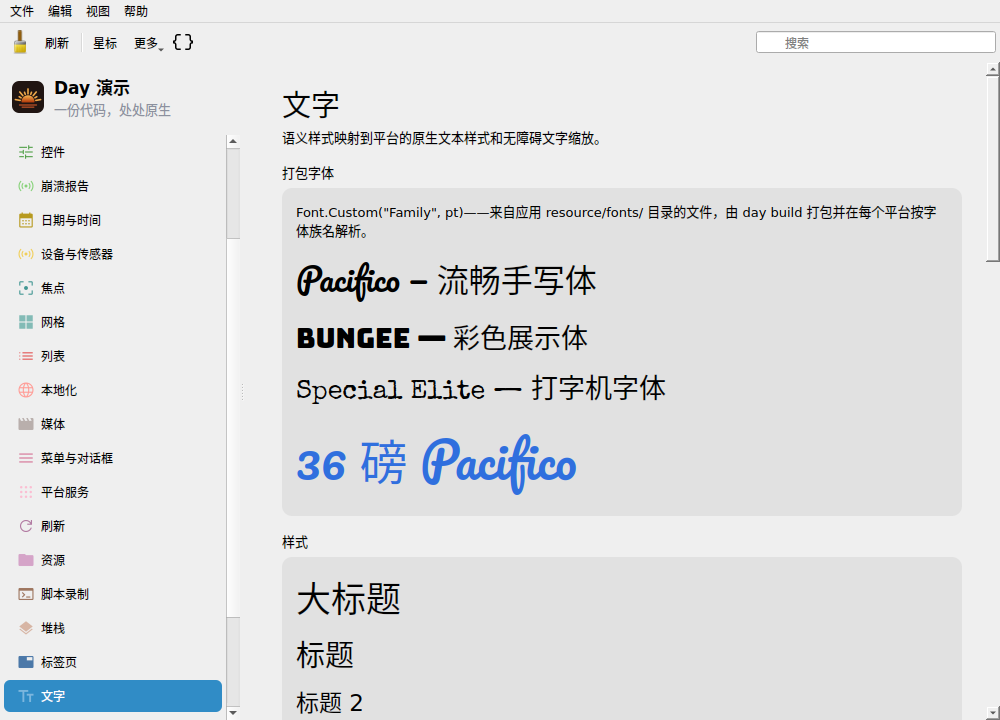The width and height of the screenshot is (1000, 720).
Task: Click the sidebar scrollbar up arrow
Action: point(233,142)
